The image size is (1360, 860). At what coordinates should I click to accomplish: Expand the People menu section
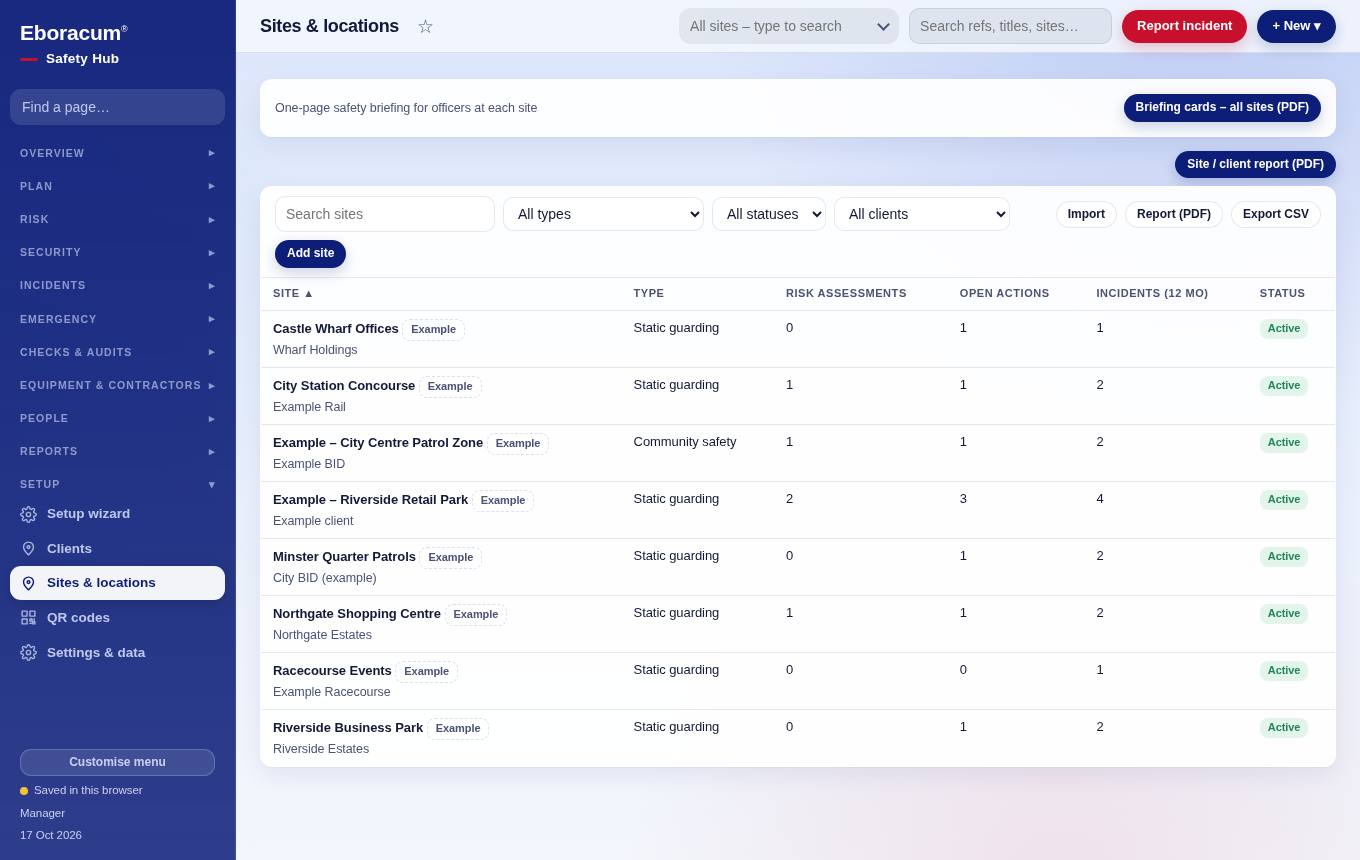(x=117, y=418)
